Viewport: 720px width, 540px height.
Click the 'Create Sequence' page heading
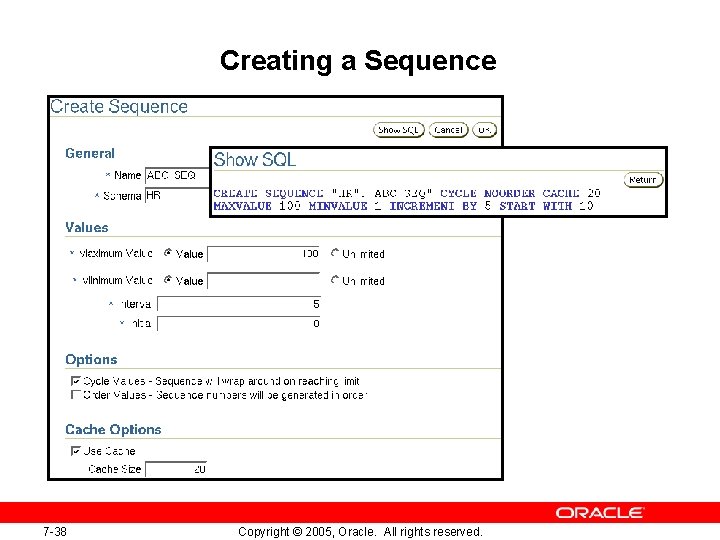(119, 107)
